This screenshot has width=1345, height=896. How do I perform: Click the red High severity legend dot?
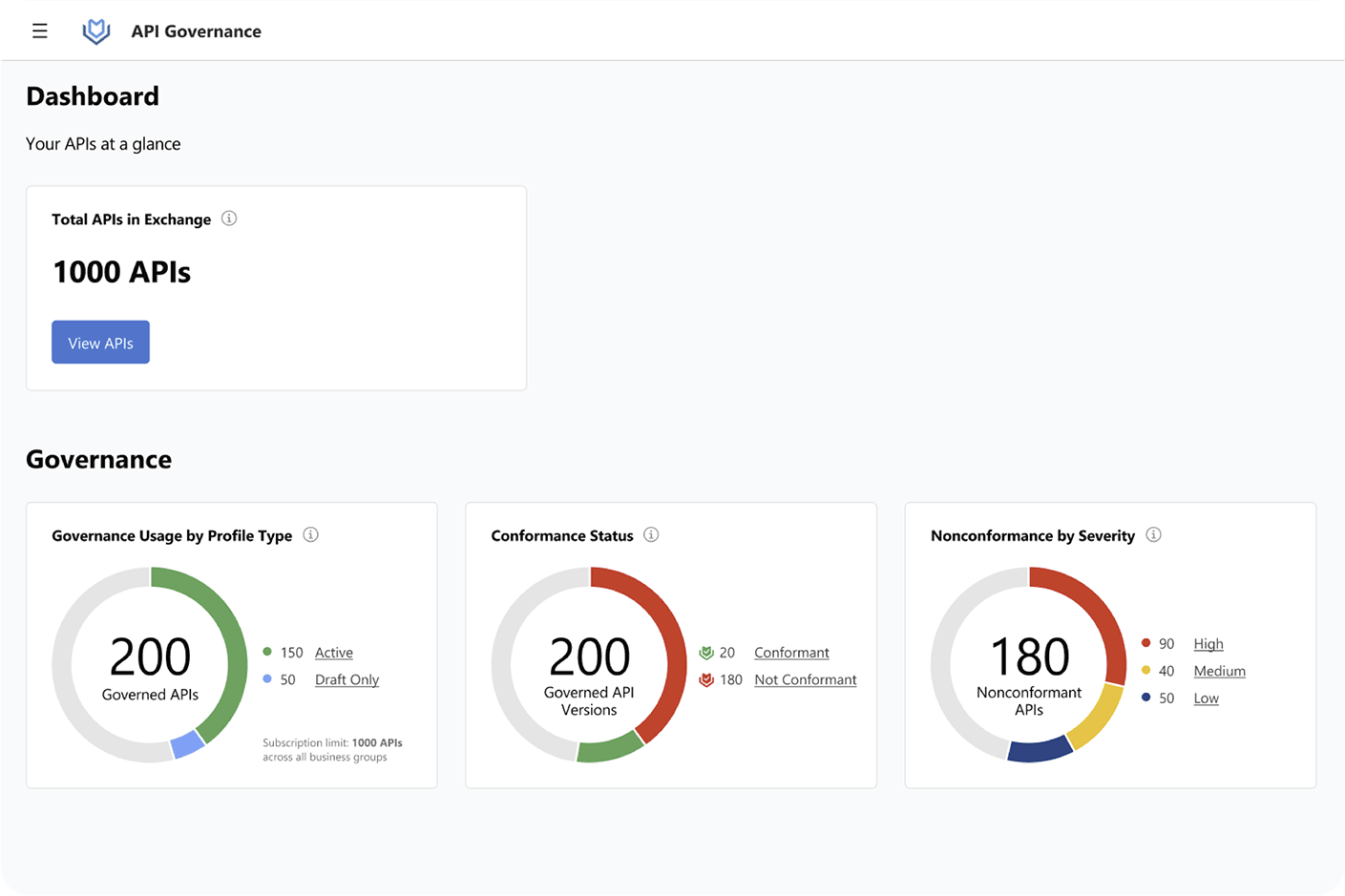coord(1145,643)
